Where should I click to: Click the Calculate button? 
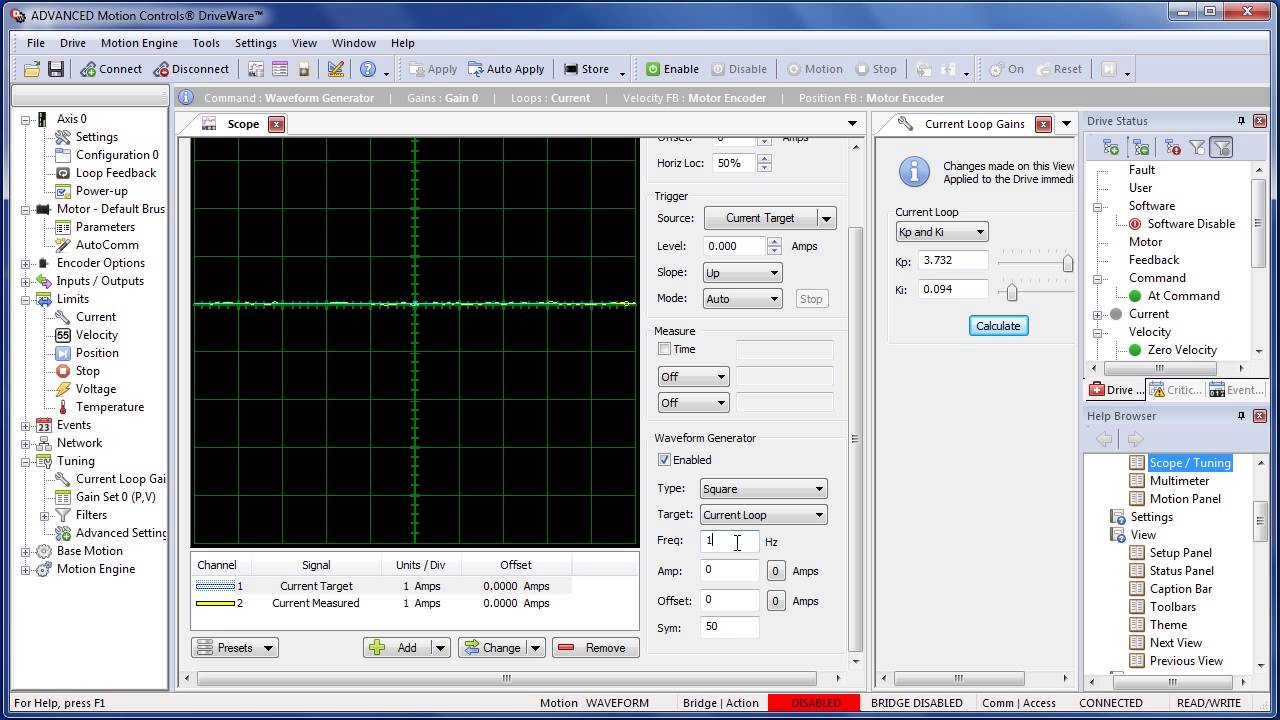(998, 326)
